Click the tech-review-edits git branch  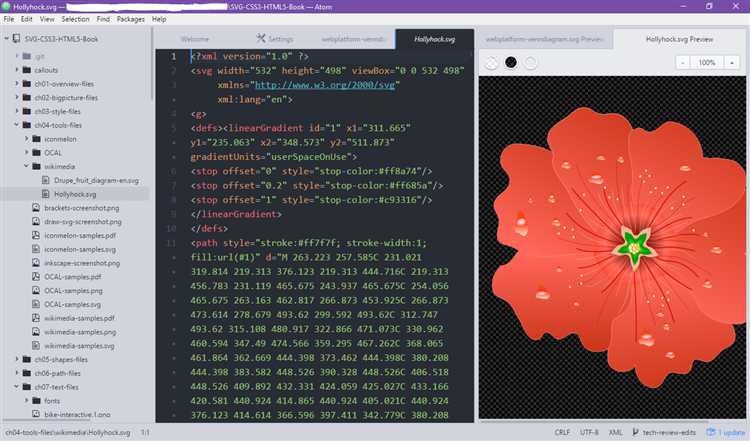[x=663, y=432]
